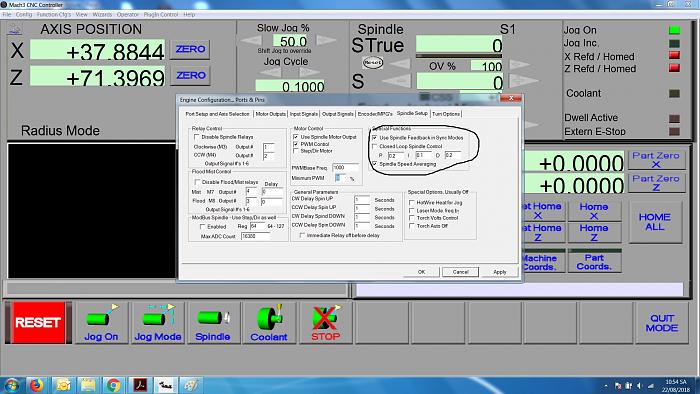Image resolution: width=700 pixels, height=394 pixels.
Task: Check Immediate Relay off before delay
Action: click(302, 235)
